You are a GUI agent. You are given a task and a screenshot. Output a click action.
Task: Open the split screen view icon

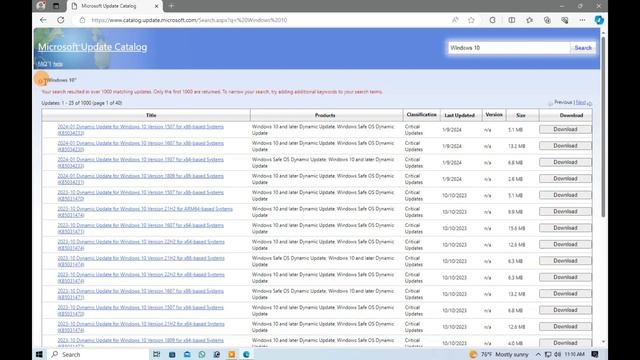pos(511,20)
